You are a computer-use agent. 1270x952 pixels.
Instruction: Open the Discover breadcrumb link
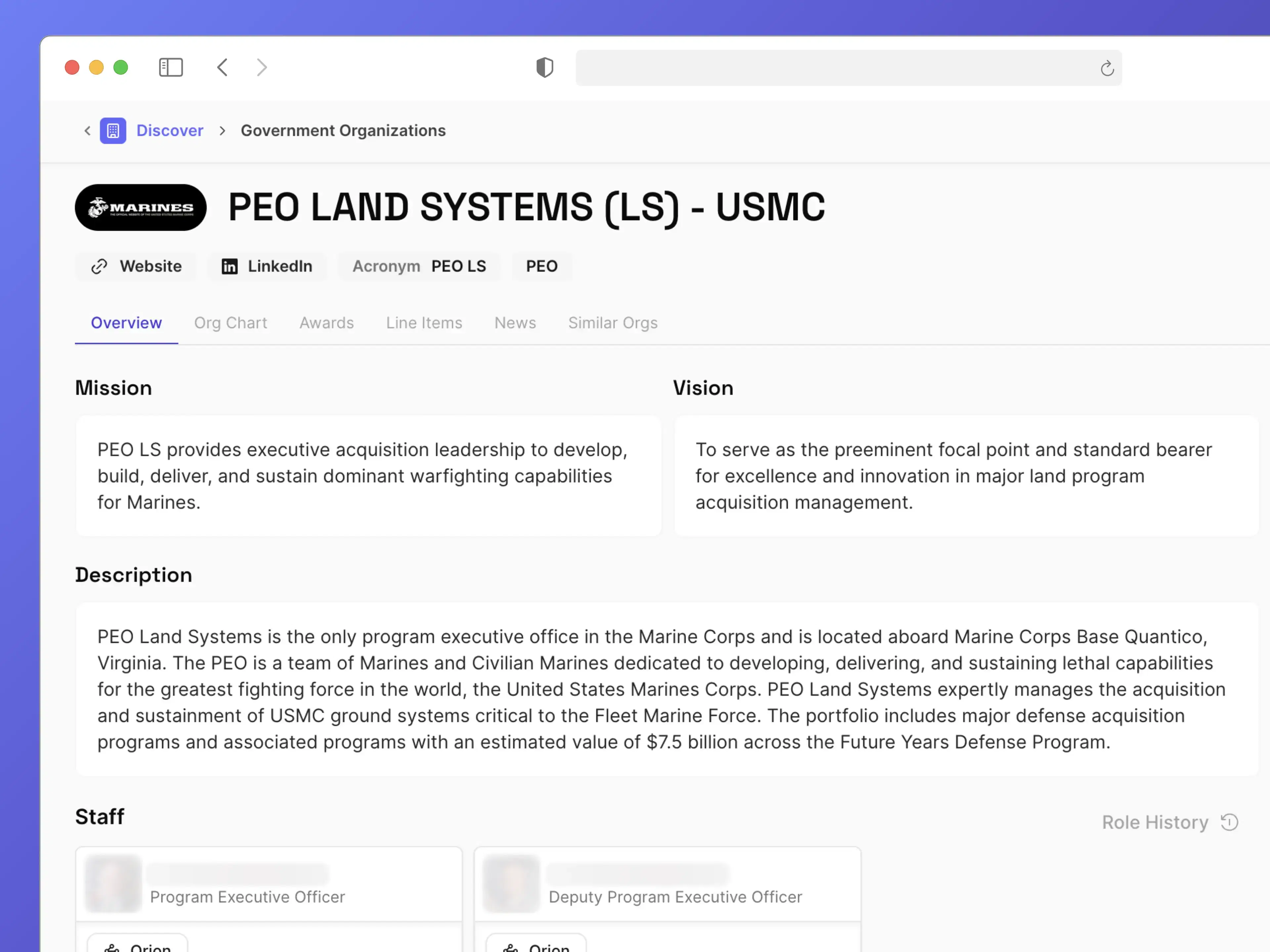pyautogui.click(x=169, y=130)
